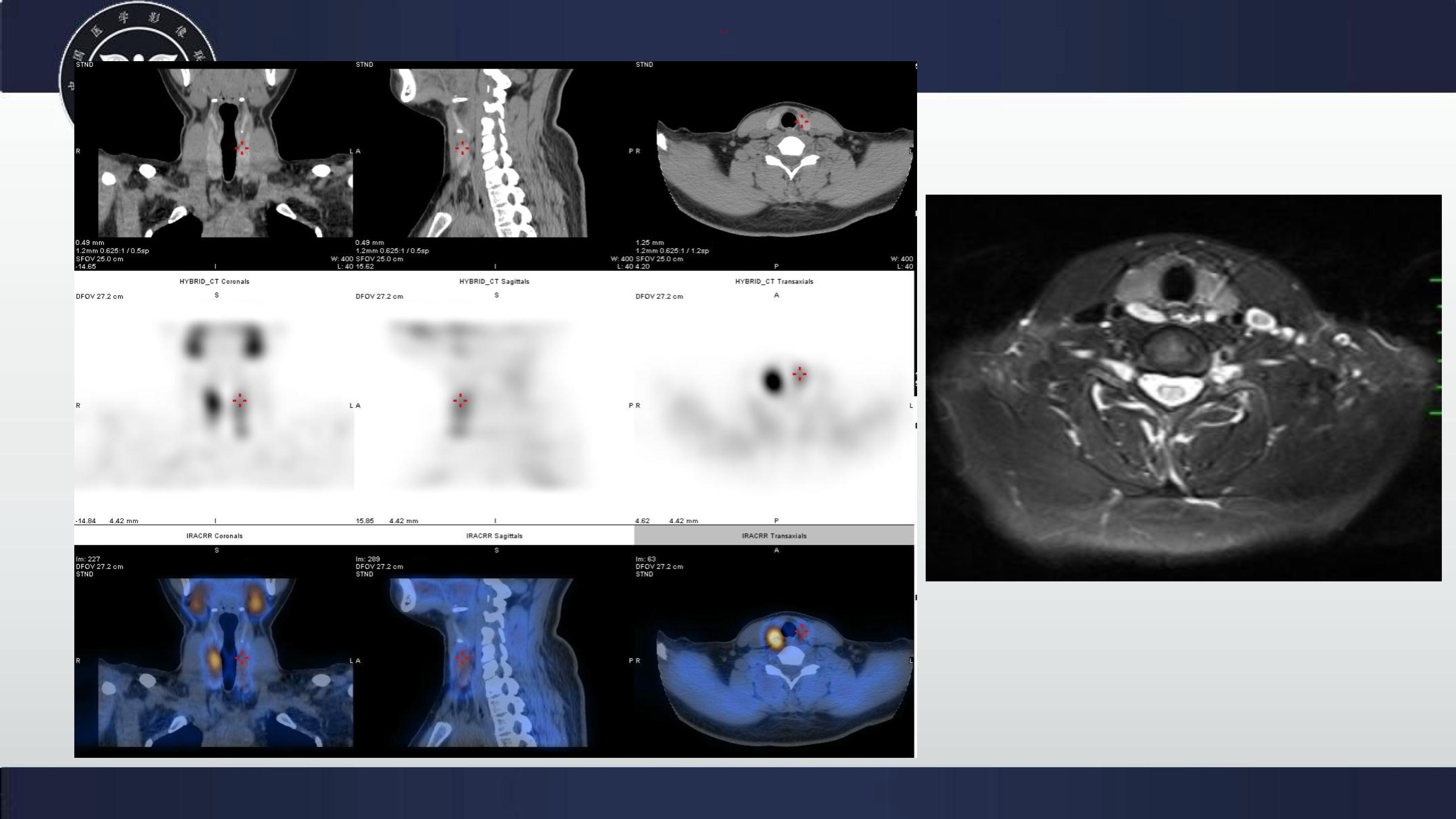This screenshot has width=1456, height=819.
Task: Click the '-14.84' slice position value
Action: [85, 521]
